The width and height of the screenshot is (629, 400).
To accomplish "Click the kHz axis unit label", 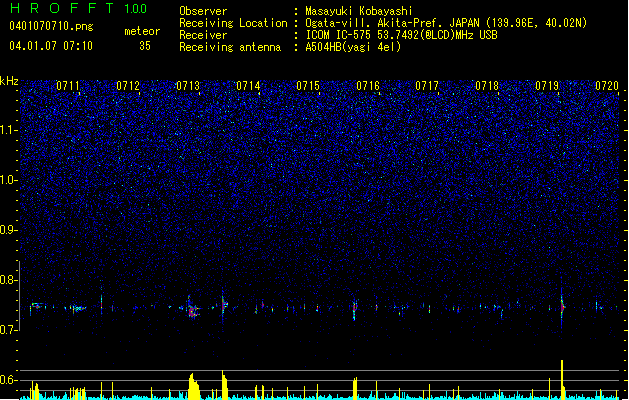I will tap(9, 81).
